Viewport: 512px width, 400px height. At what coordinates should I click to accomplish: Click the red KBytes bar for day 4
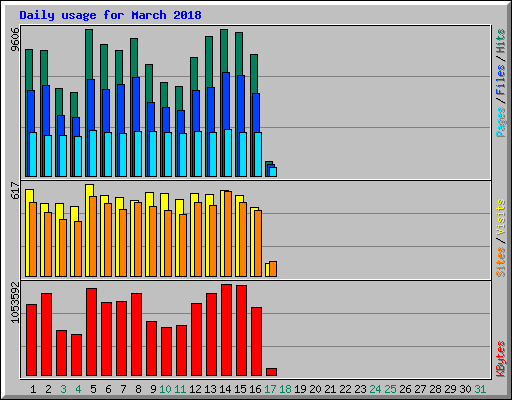click(x=76, y=355)
